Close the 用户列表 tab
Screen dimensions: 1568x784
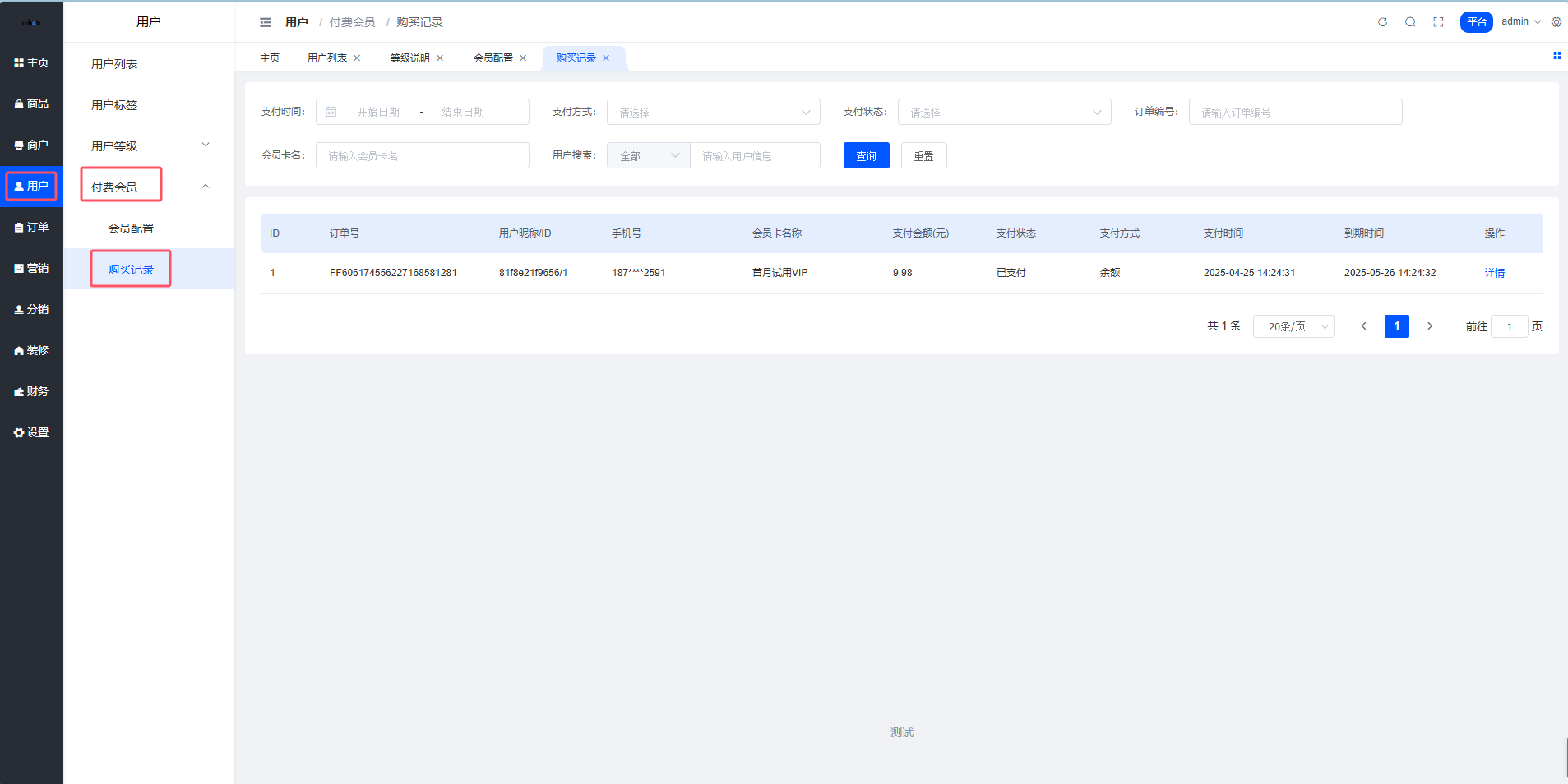click(357, 58)
